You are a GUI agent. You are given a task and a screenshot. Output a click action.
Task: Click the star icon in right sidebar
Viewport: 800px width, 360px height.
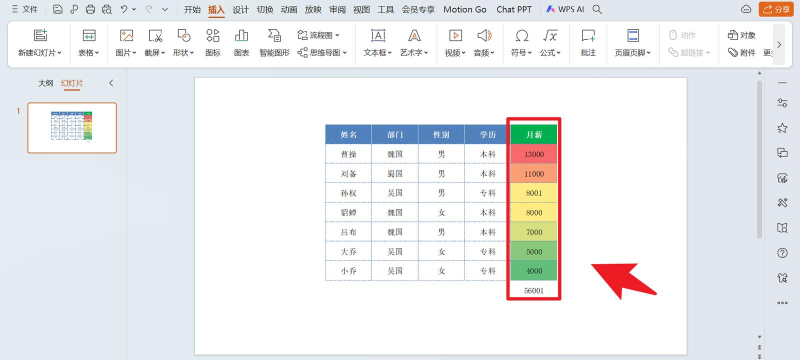(782, 128)
